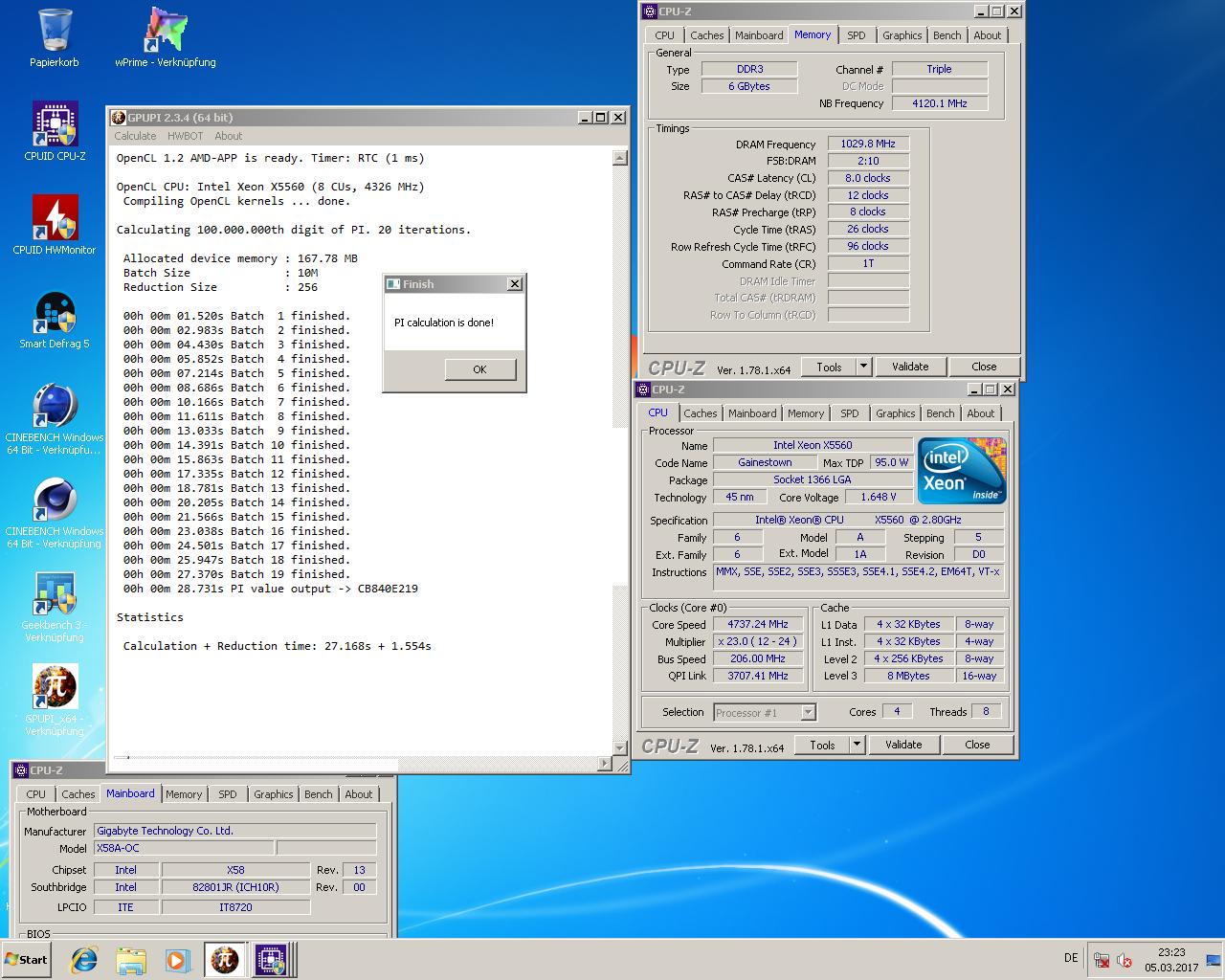Click the Bus Speed 206.00 MHz value
The image size is (1225, 980).
pos(757,658)
